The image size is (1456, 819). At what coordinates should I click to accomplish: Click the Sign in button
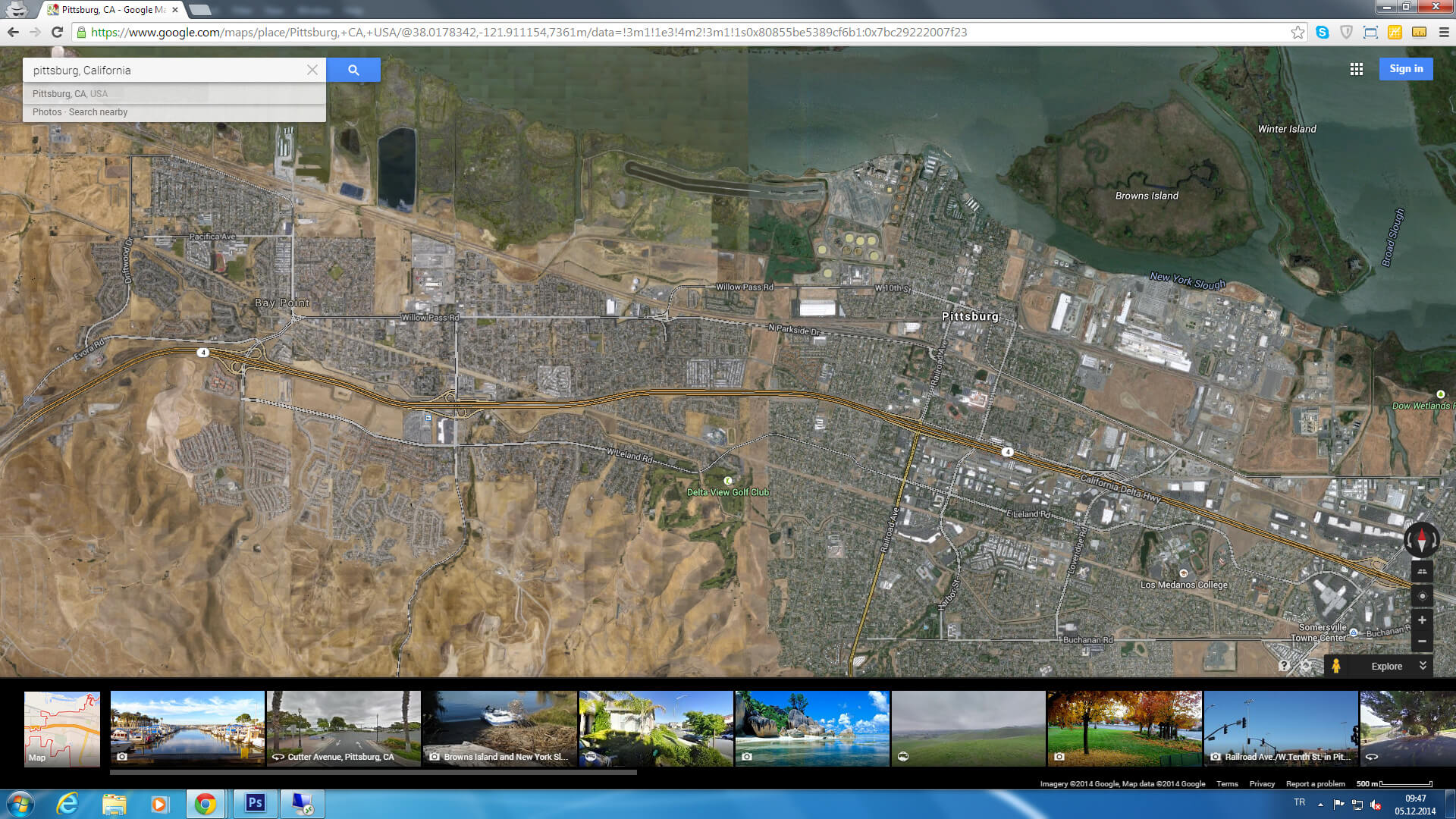tap(1406, 69)
